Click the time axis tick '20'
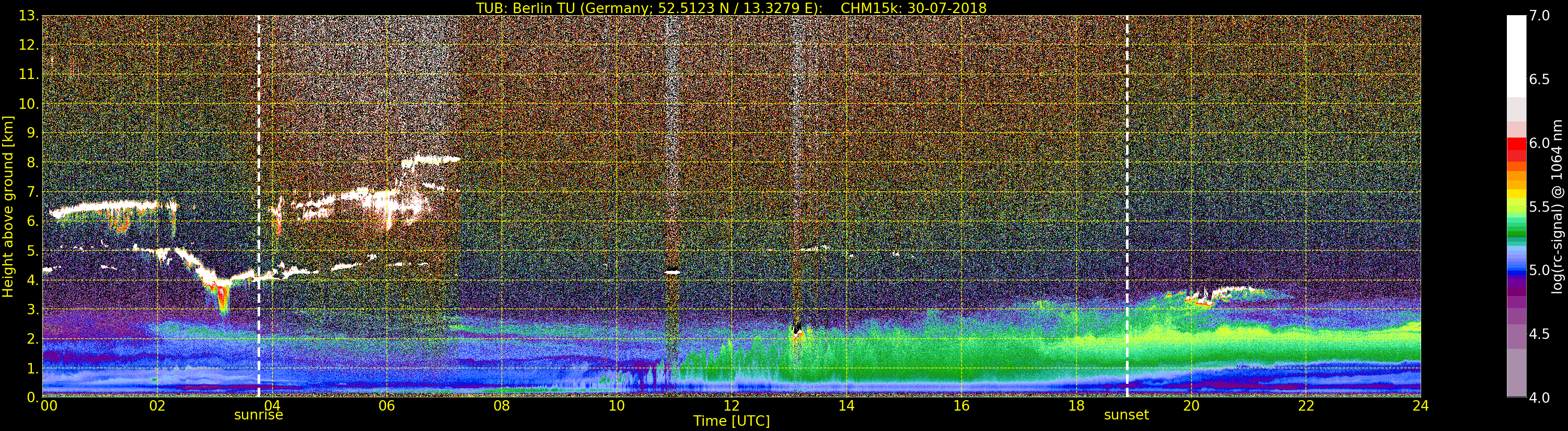 [1191, 405]
